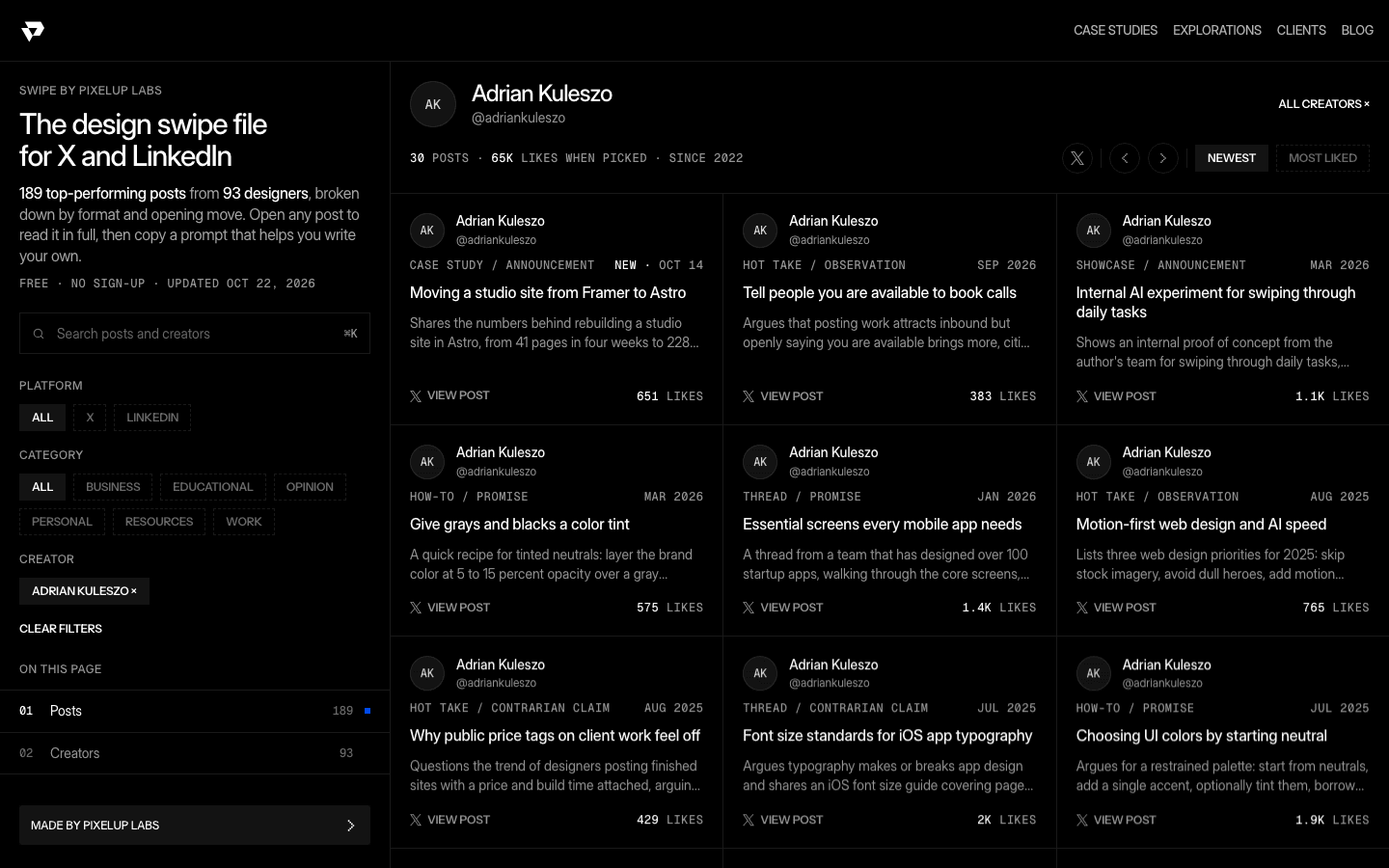Viewport: 1389px width, 868px height.
Task: Jump to Posts section on this page
Action: click(x=195, y=711)
